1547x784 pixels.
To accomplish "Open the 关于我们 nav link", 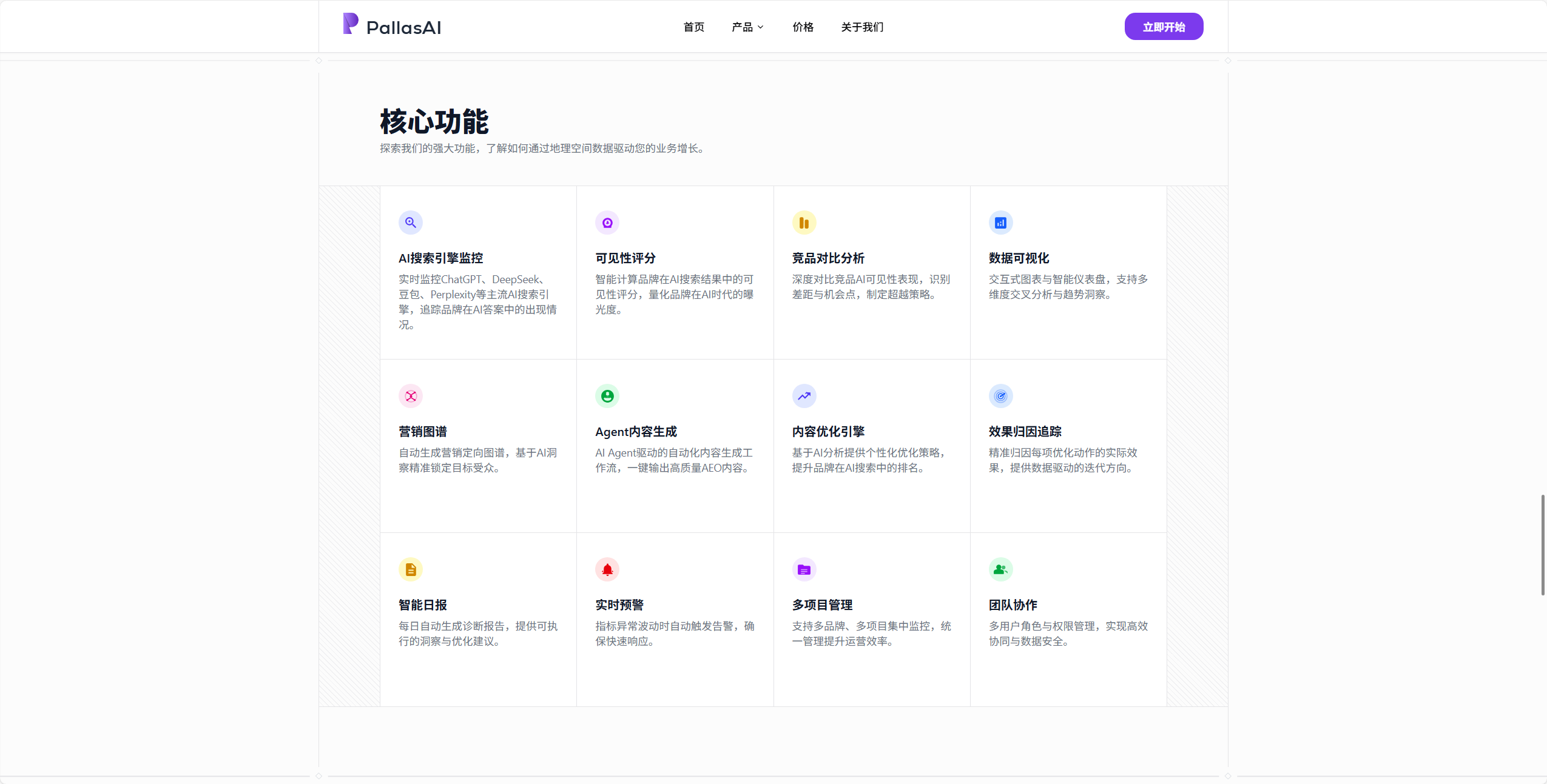I will tap(862, 27).
